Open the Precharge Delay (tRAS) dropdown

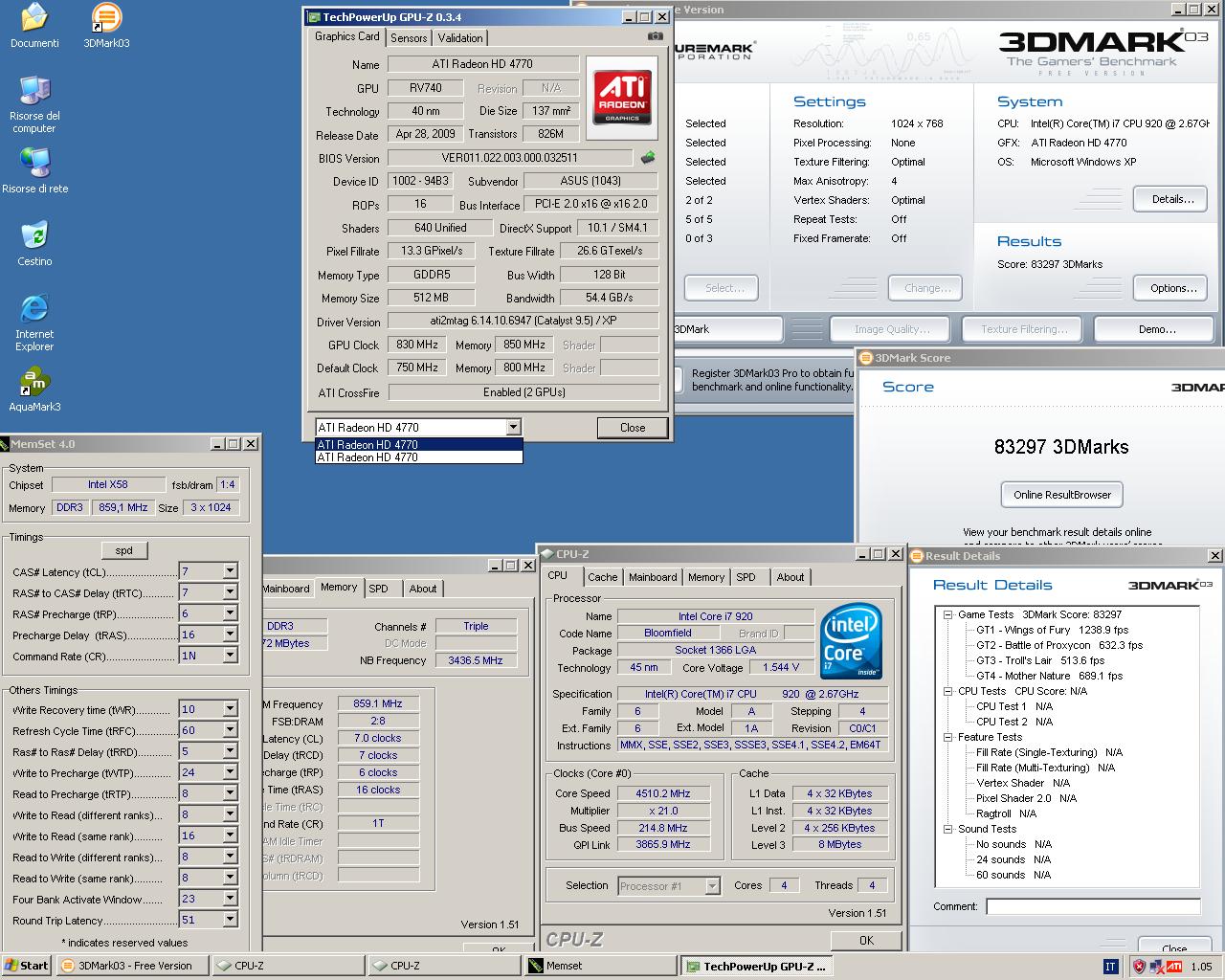[230, 635]
